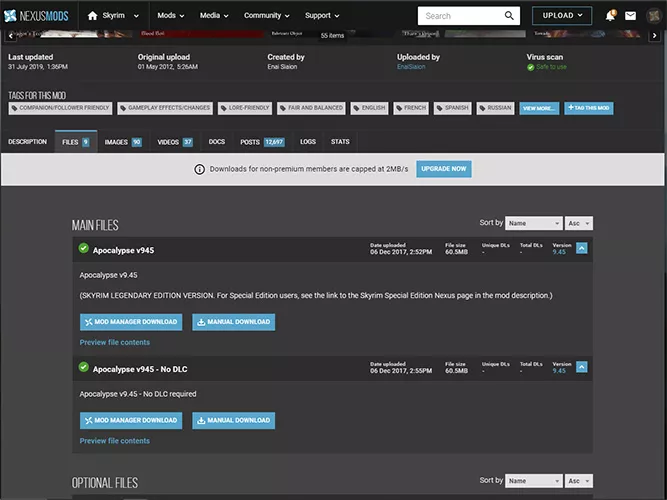
Task: Click version 9.45 of Apocalypse v945
Action: (x=559, y=252)
